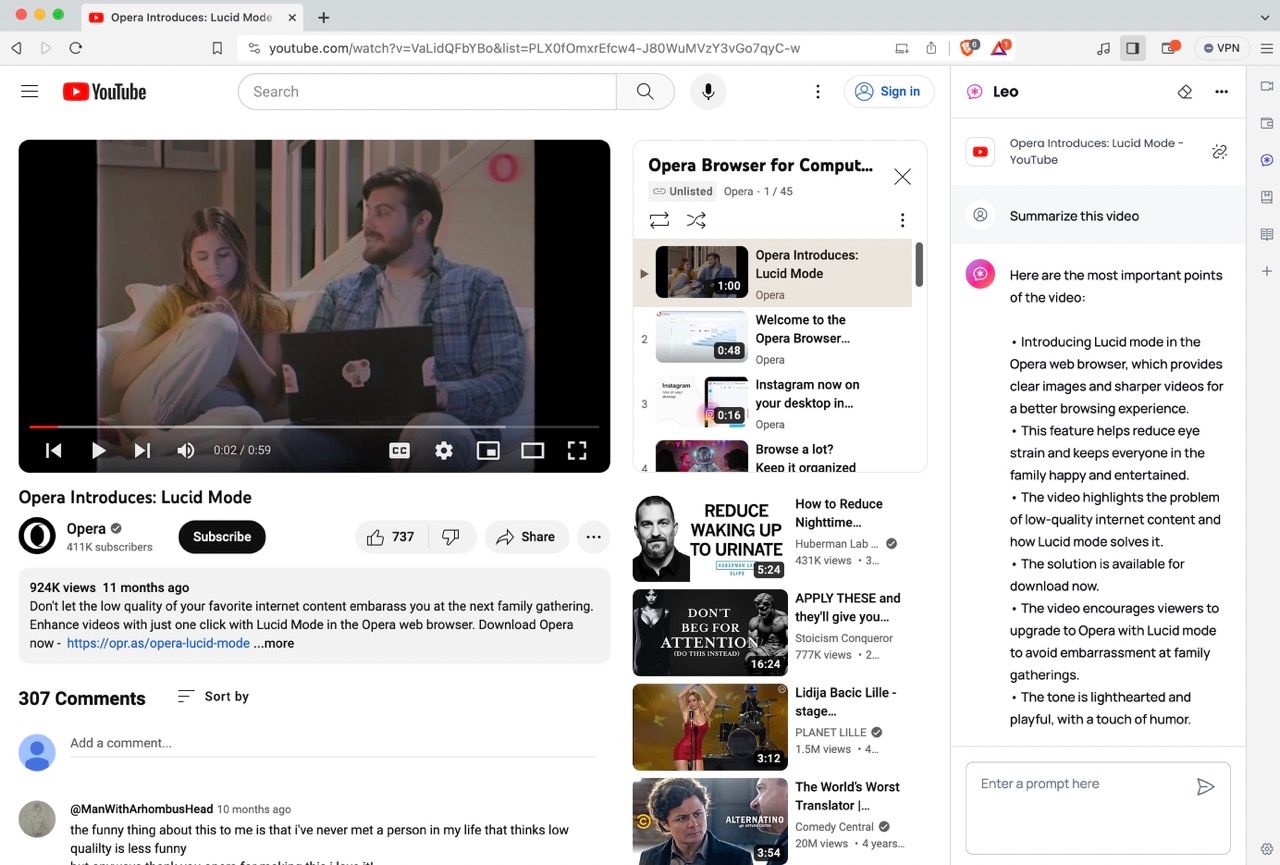Viewport: 1280px width, 865px height.
Task: Open sidebar settings gear at bottom right
Action: coord(1266,849)
